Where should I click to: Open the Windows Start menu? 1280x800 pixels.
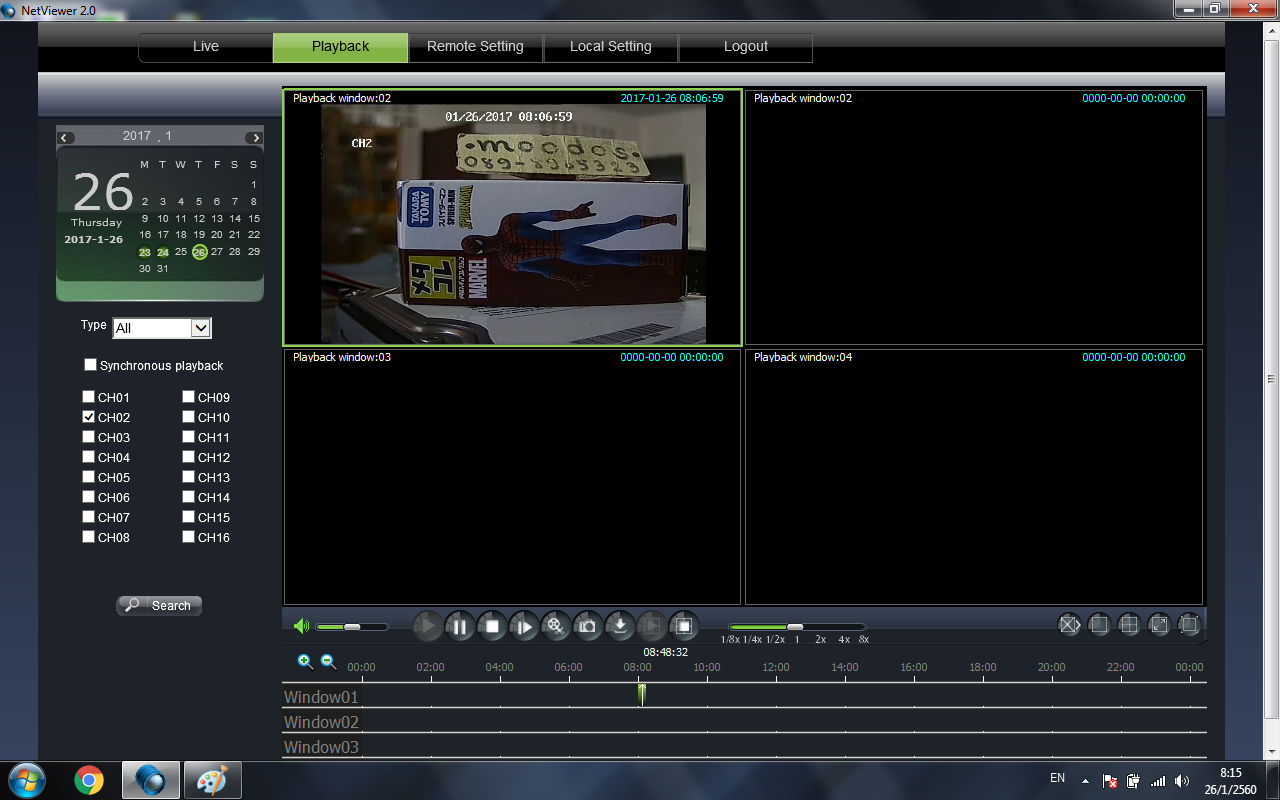point(25,780)
